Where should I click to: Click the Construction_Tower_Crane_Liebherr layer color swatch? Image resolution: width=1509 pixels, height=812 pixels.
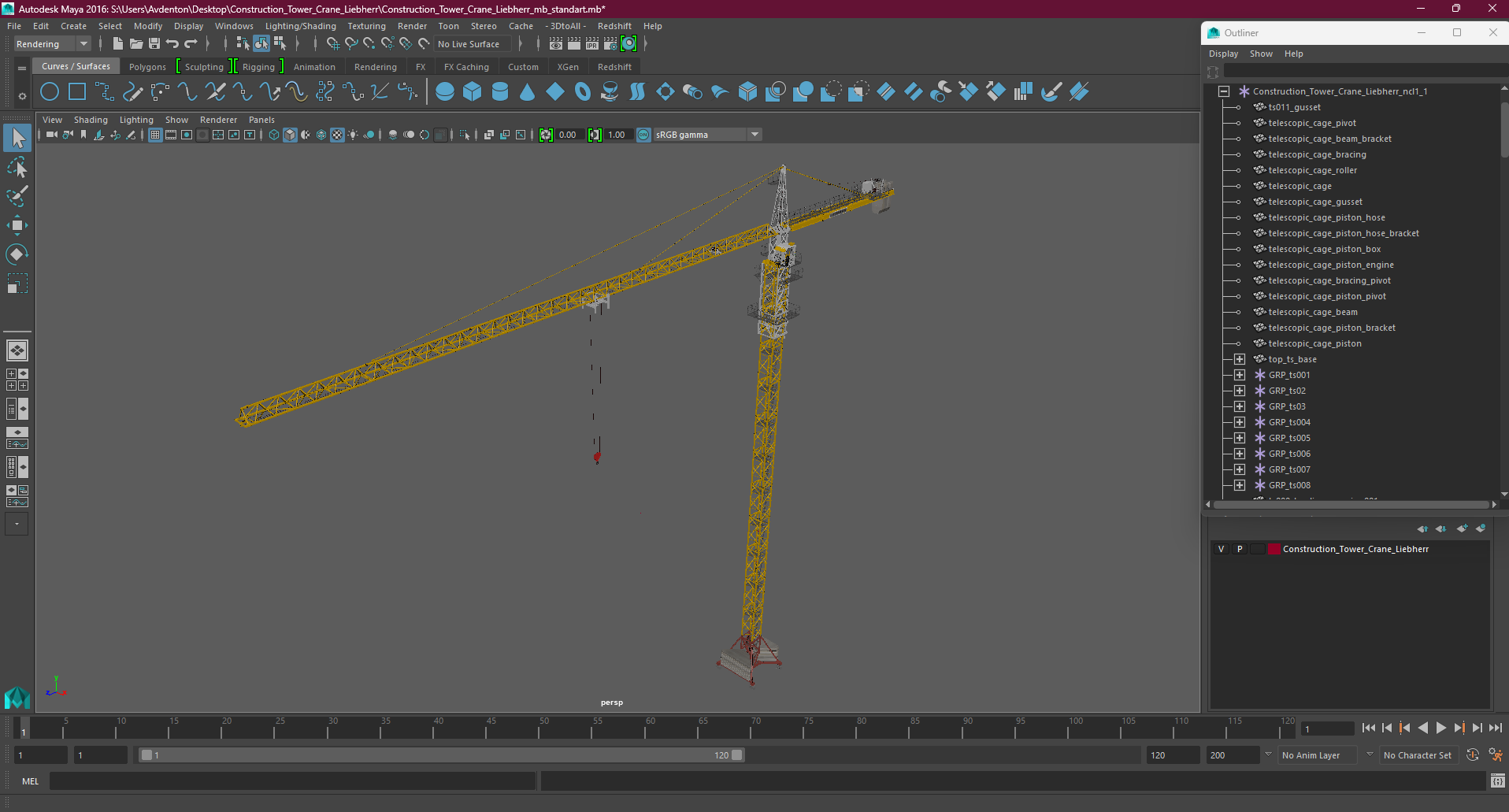coord(1274,549)
